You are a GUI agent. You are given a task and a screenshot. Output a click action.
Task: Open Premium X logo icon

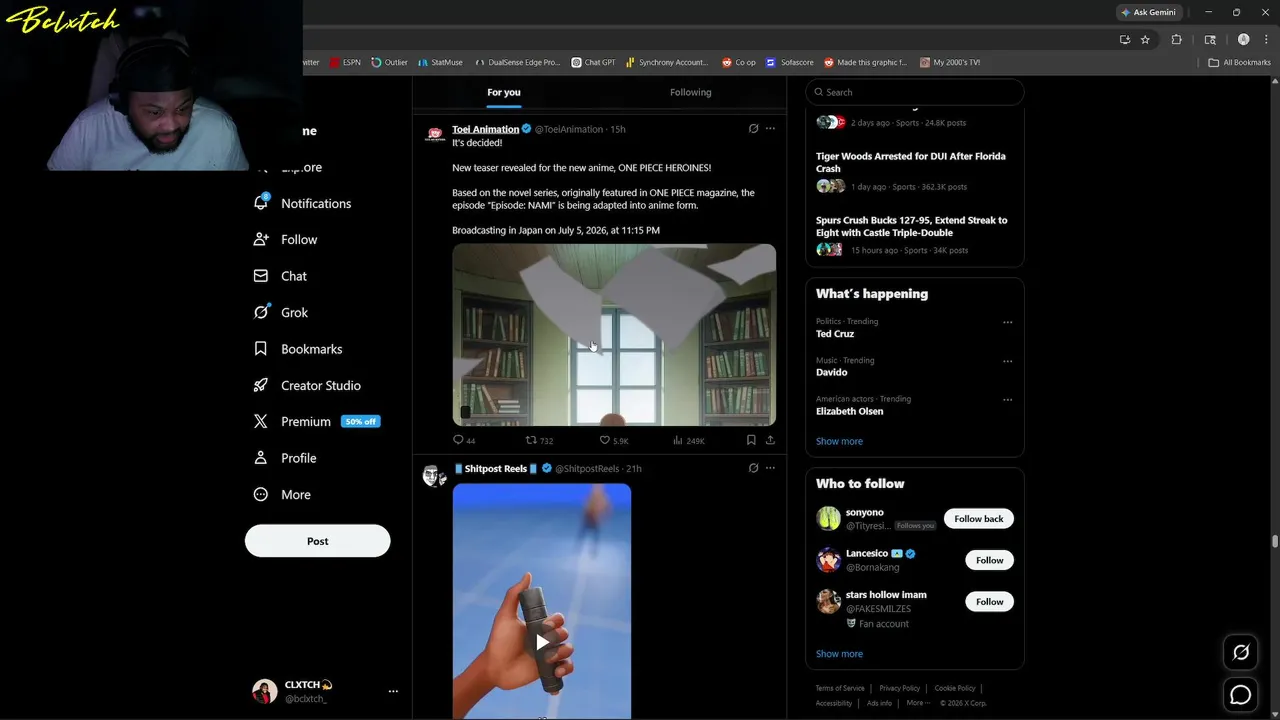261,422
